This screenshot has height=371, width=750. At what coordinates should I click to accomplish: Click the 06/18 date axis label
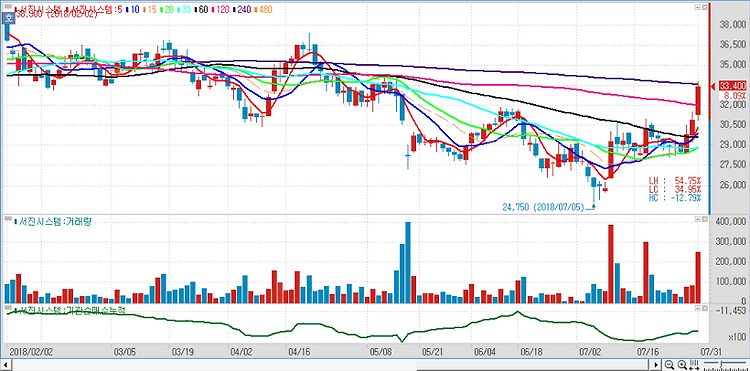click(x=530, y=351)
